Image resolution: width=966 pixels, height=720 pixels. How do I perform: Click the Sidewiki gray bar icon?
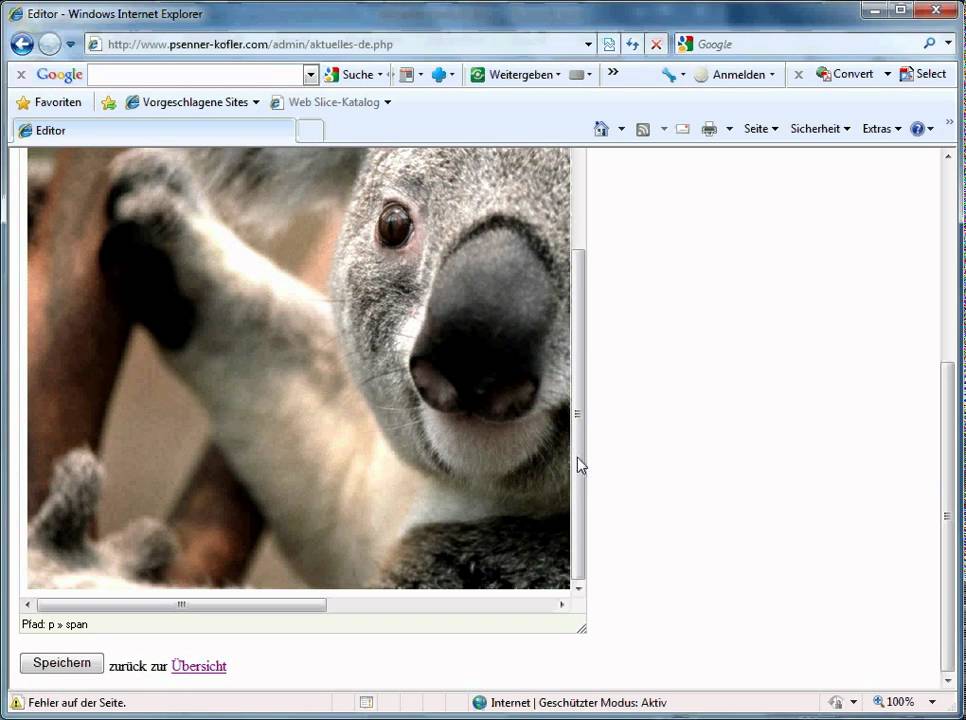point(577,75)
